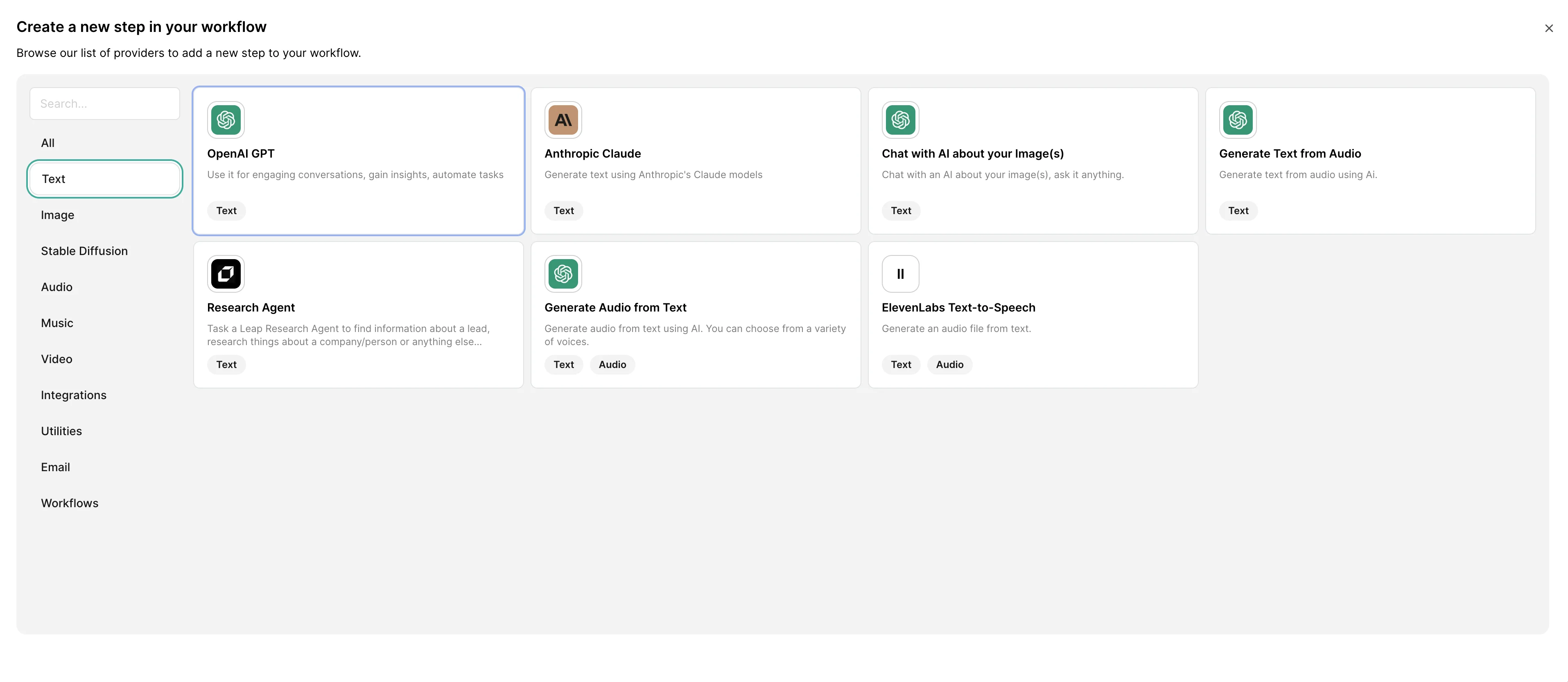Switch to the Image category
The width and height of the screenshot is (1568, 682).
pyautogui.click(x=57, y=215)
